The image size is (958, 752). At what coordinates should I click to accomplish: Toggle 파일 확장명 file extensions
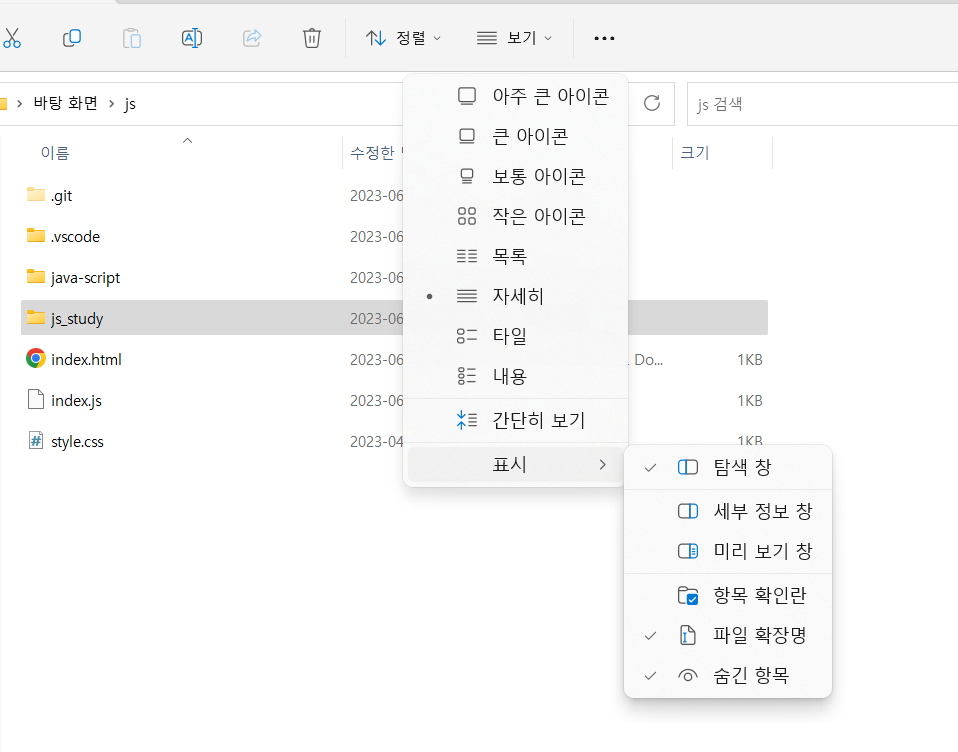click(x=728, y=635)
